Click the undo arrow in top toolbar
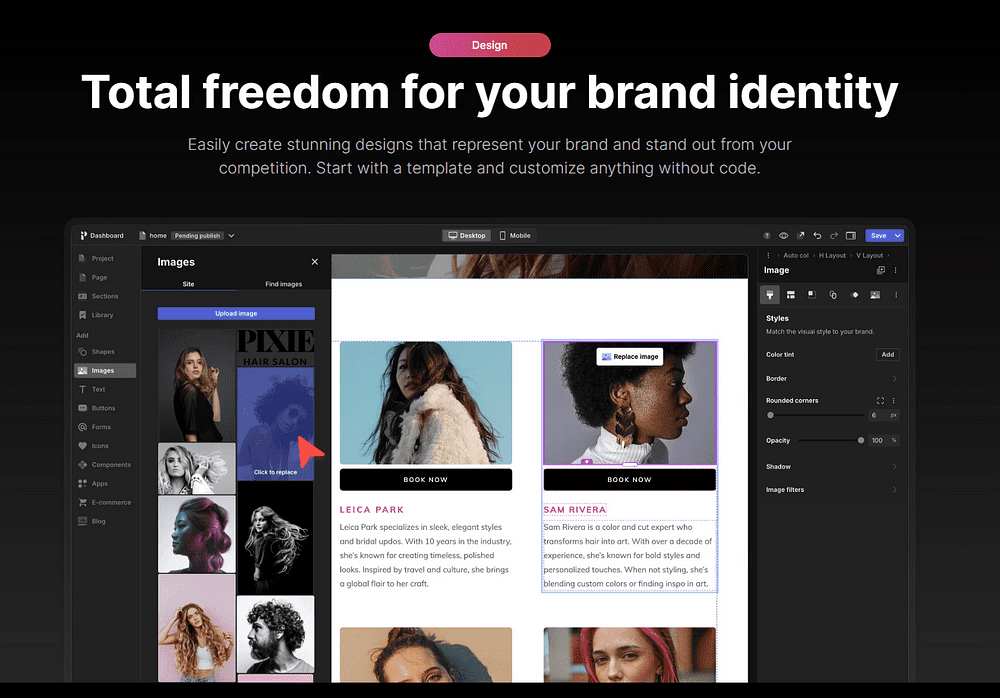 [817, 235]
